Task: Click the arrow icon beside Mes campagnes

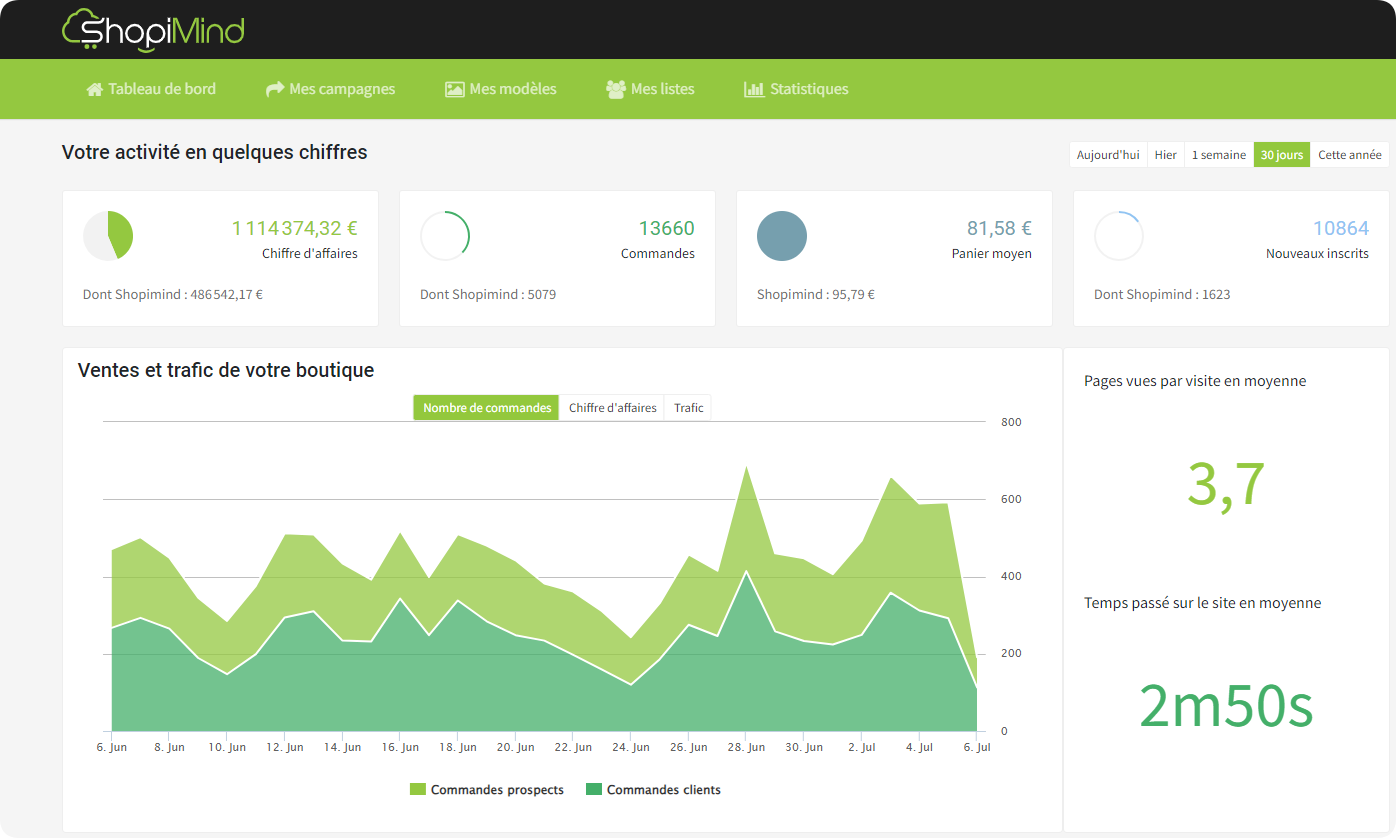Action: [275, 89]
